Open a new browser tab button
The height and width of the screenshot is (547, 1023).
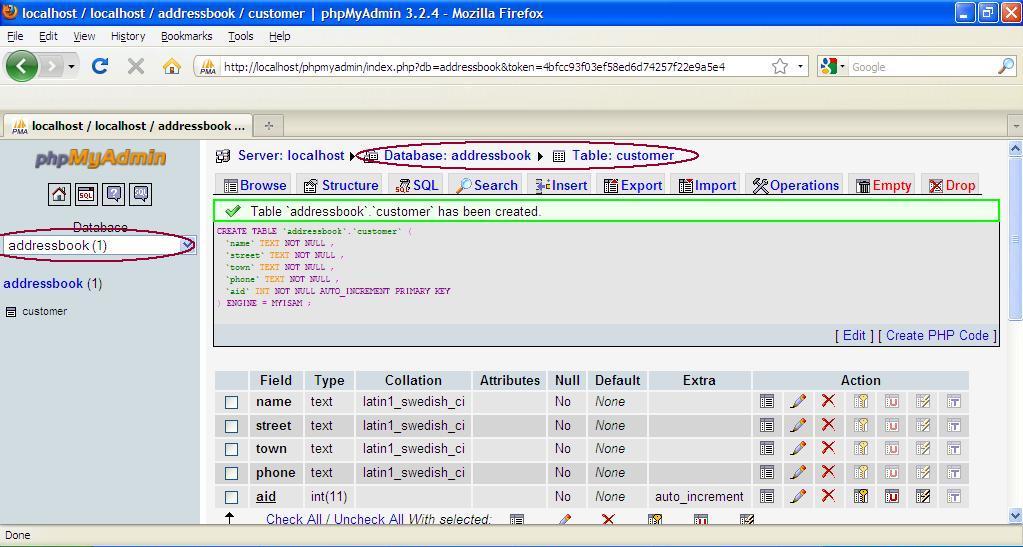[x=268, y=125]
